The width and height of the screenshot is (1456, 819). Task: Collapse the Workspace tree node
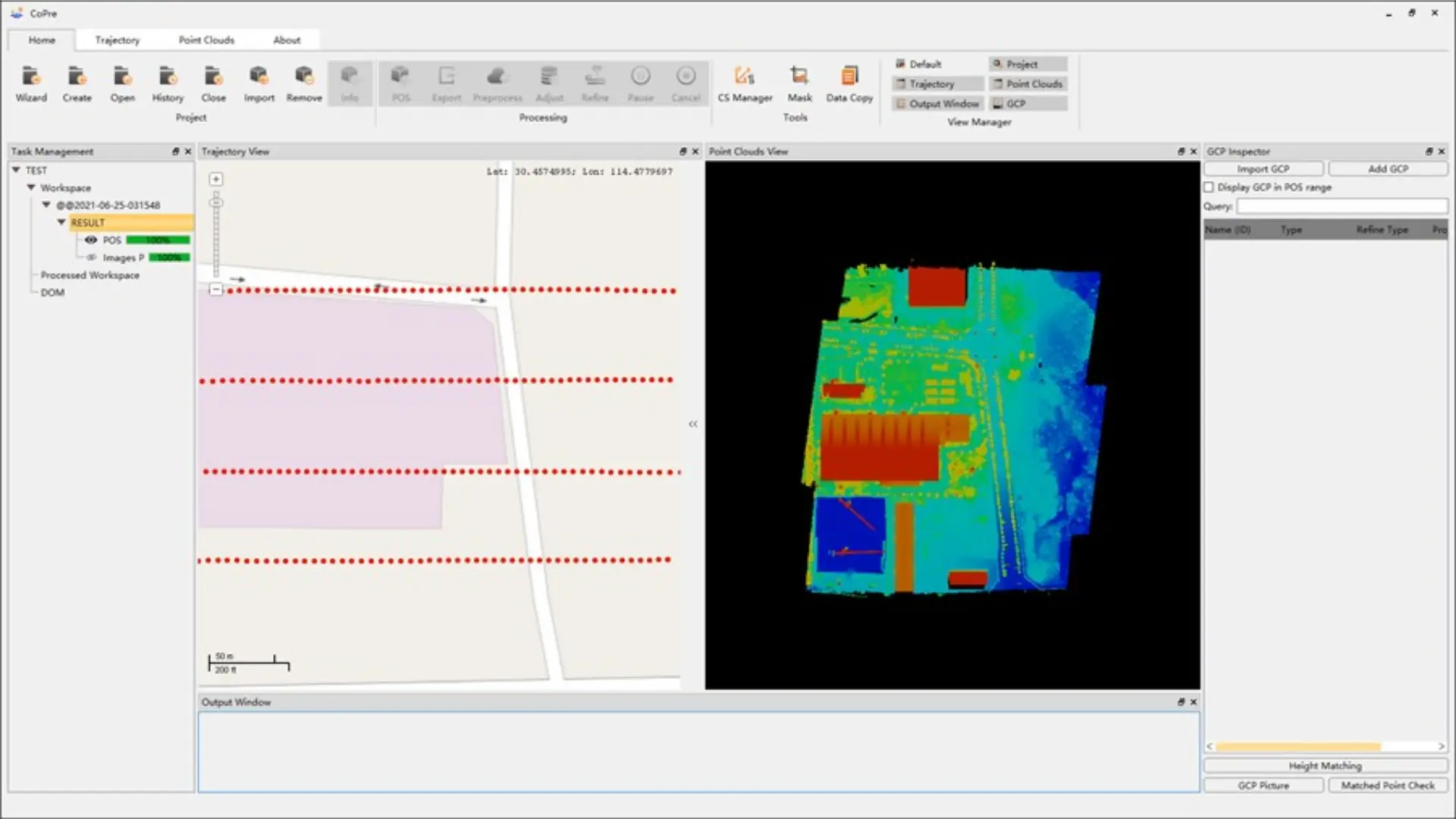(x=31, y=187)
